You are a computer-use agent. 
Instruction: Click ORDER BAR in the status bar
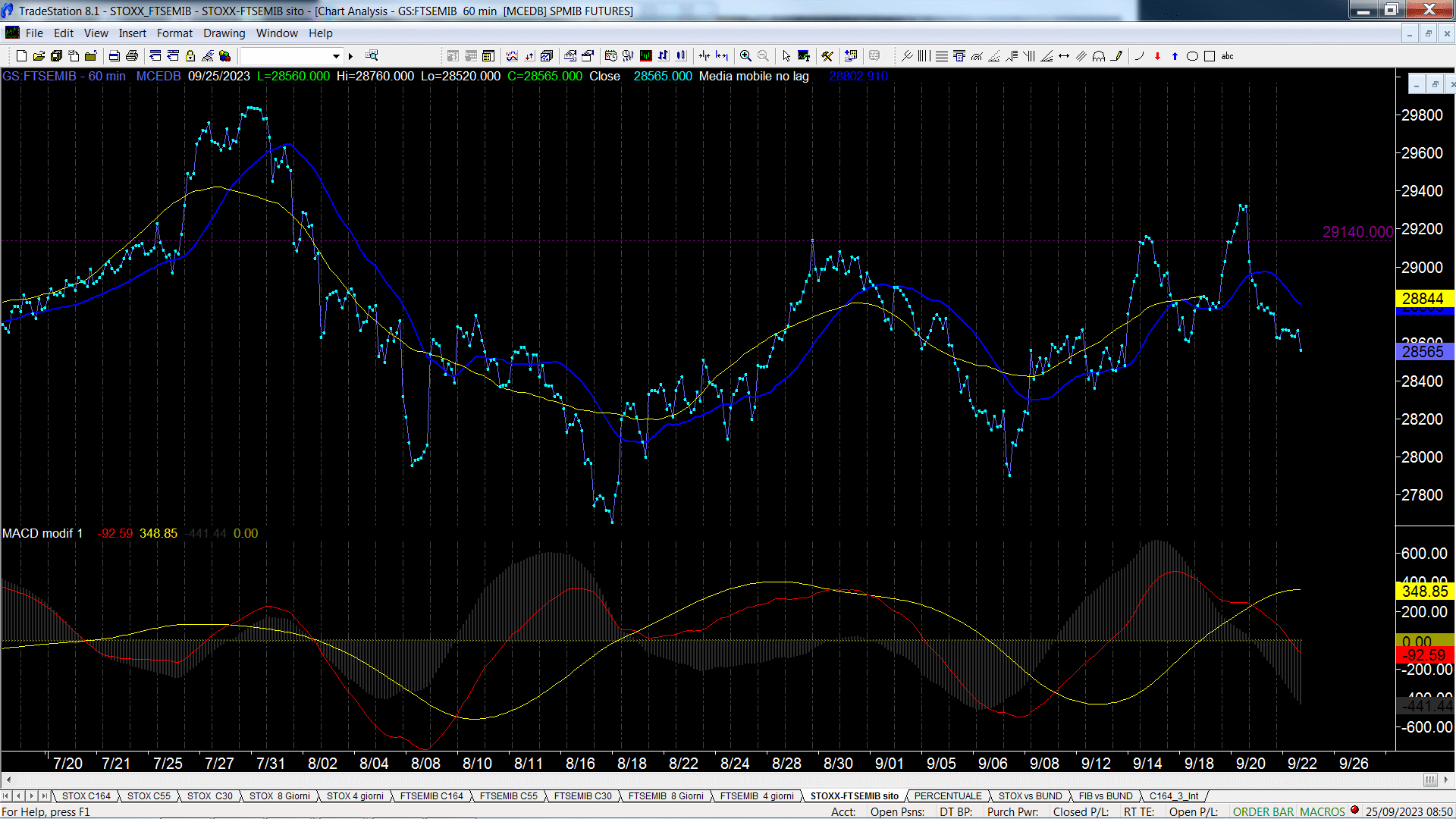[x=1263, y=811]
